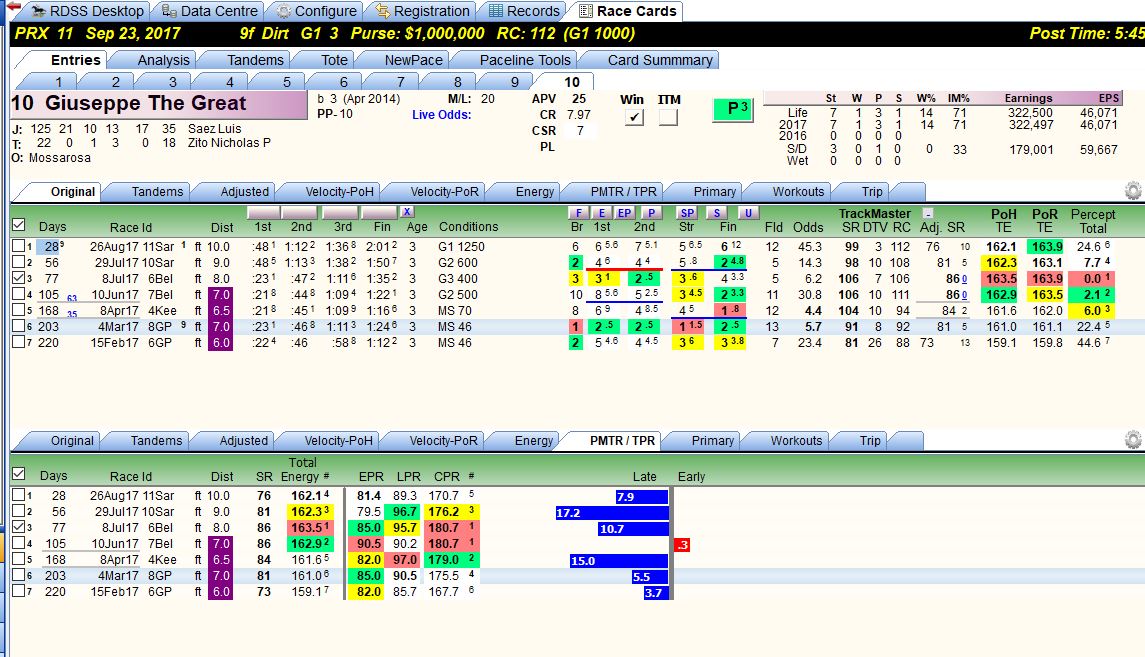Viewport: 1145px width, 657px height.
Task: Click the E filter button
Action: [x=602, y=213]
